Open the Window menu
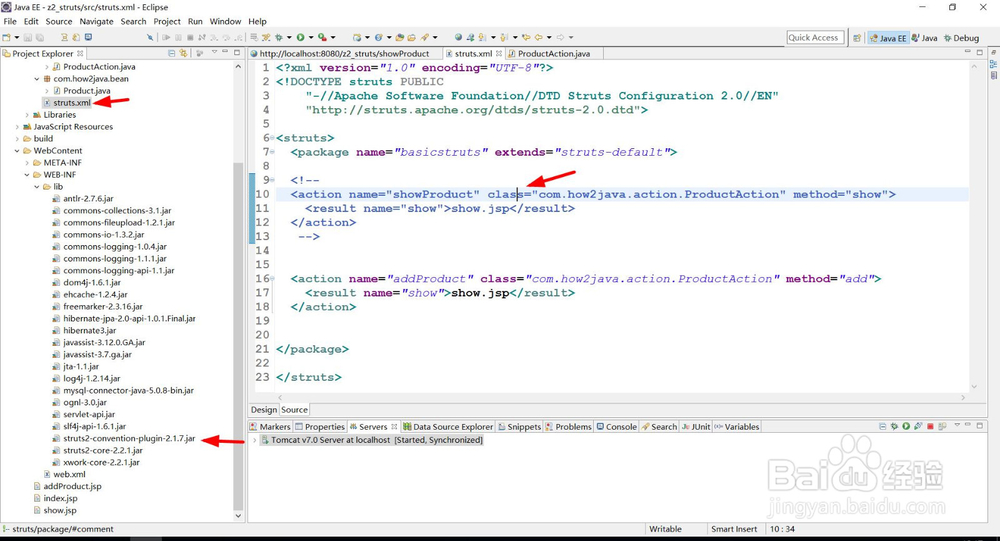Image resolution: width=1000 pixels, height=541 pixels. [x=225, y=21]
